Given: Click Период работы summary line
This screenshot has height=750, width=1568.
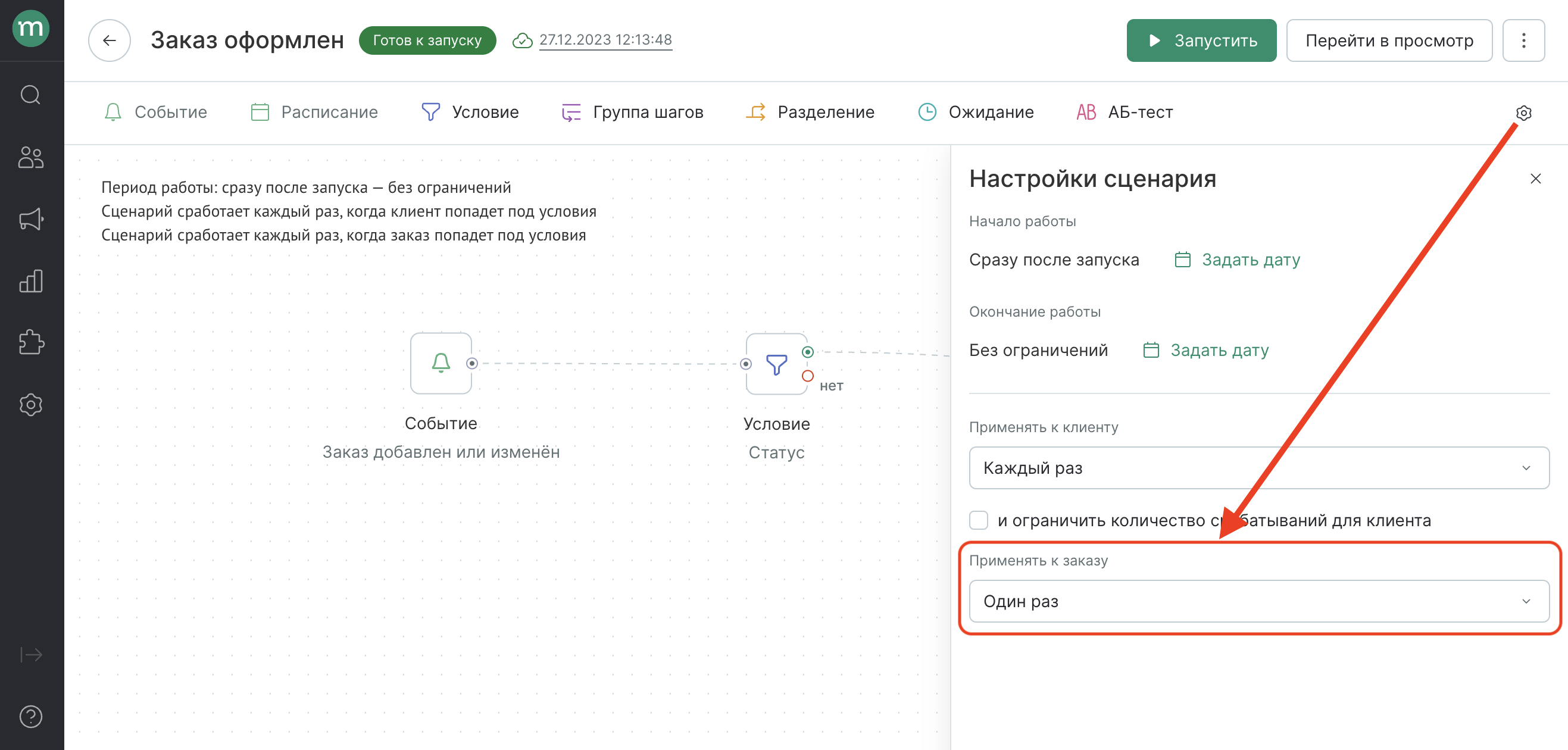Looking at the screenshot, I should coord(306,187).
